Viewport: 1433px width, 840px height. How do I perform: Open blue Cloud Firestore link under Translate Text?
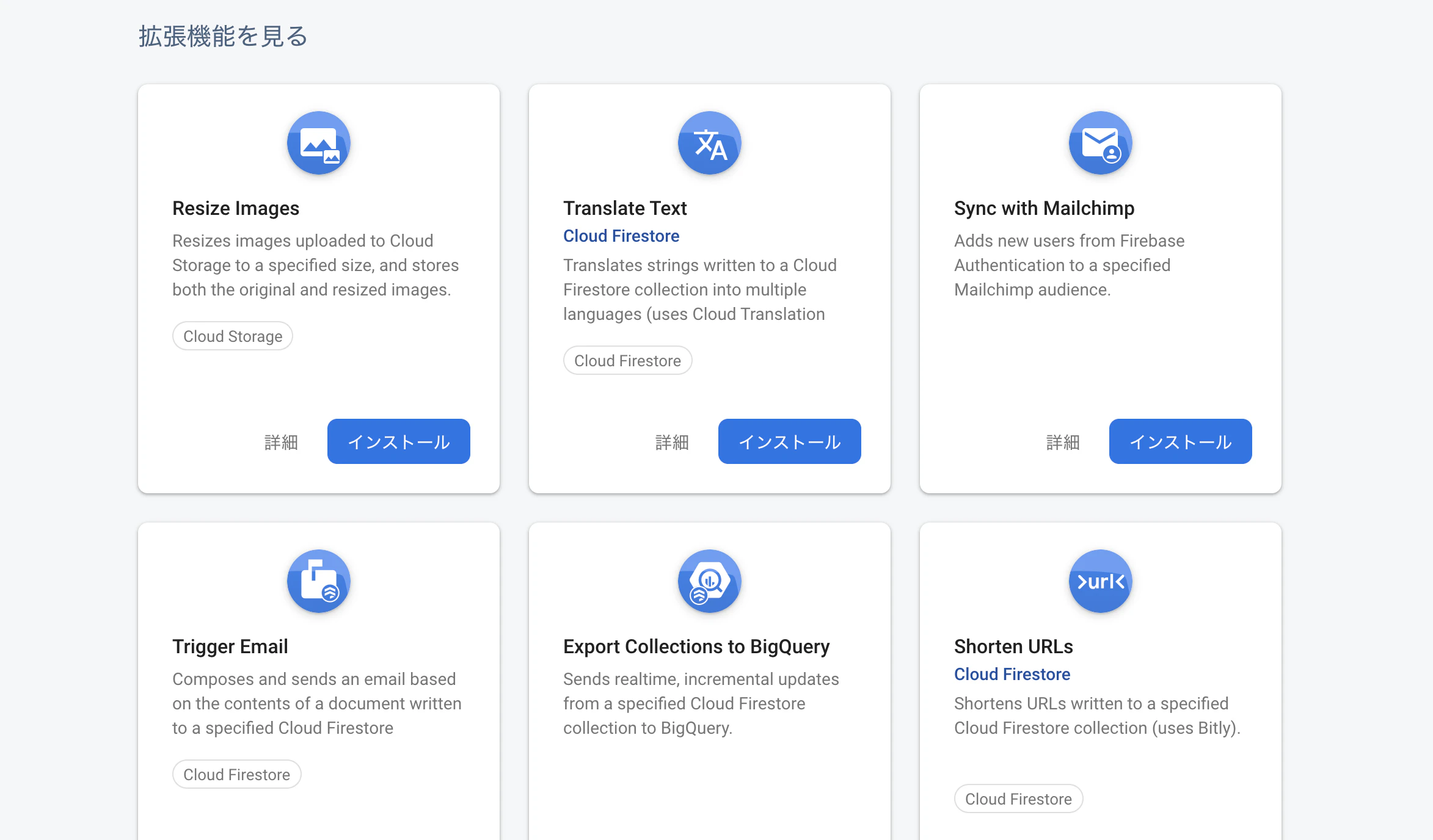tap(621, 236)
